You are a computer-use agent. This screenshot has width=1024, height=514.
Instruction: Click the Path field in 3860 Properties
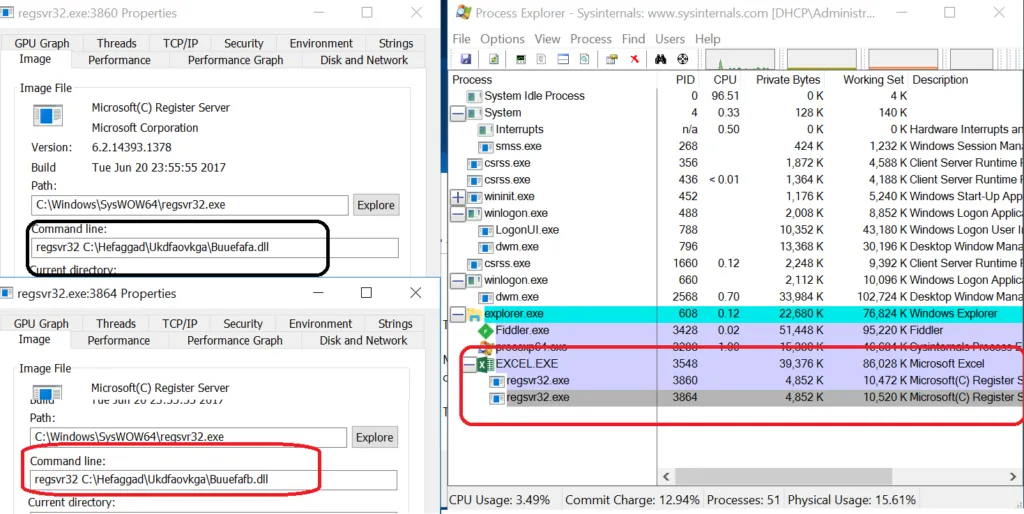189,204
